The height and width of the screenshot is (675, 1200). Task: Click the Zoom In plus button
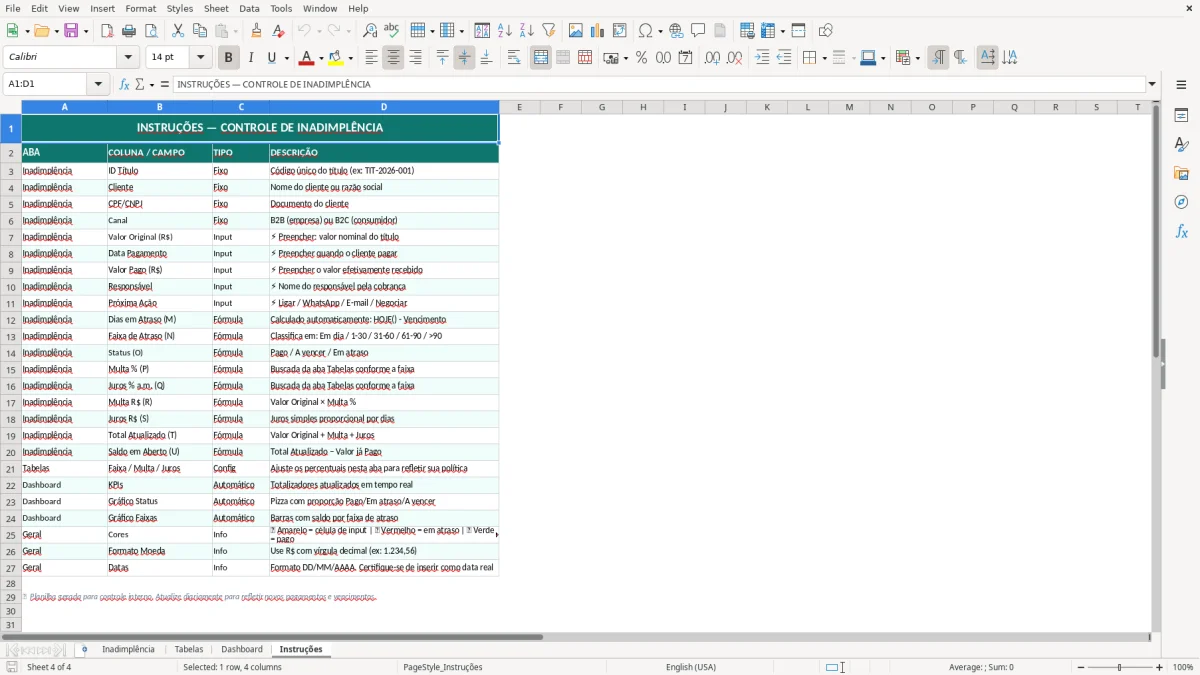[x=1160, y=667]
